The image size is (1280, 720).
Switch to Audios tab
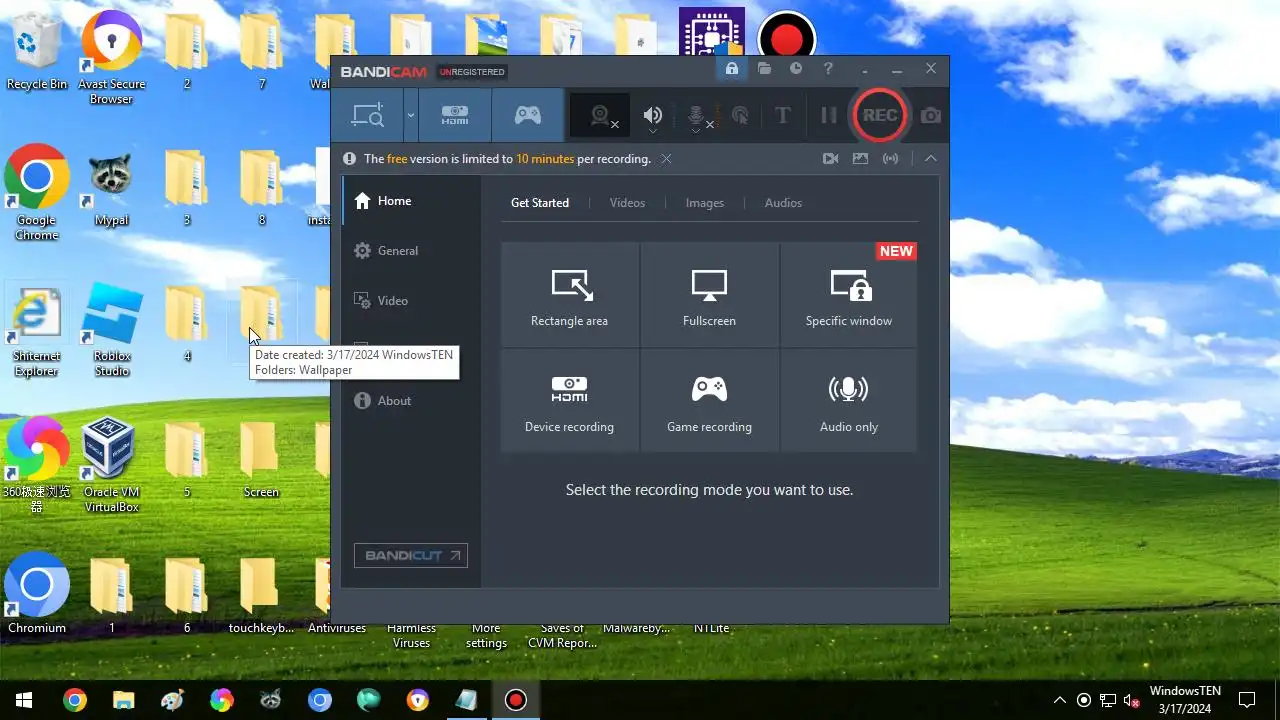coord(783,203)
